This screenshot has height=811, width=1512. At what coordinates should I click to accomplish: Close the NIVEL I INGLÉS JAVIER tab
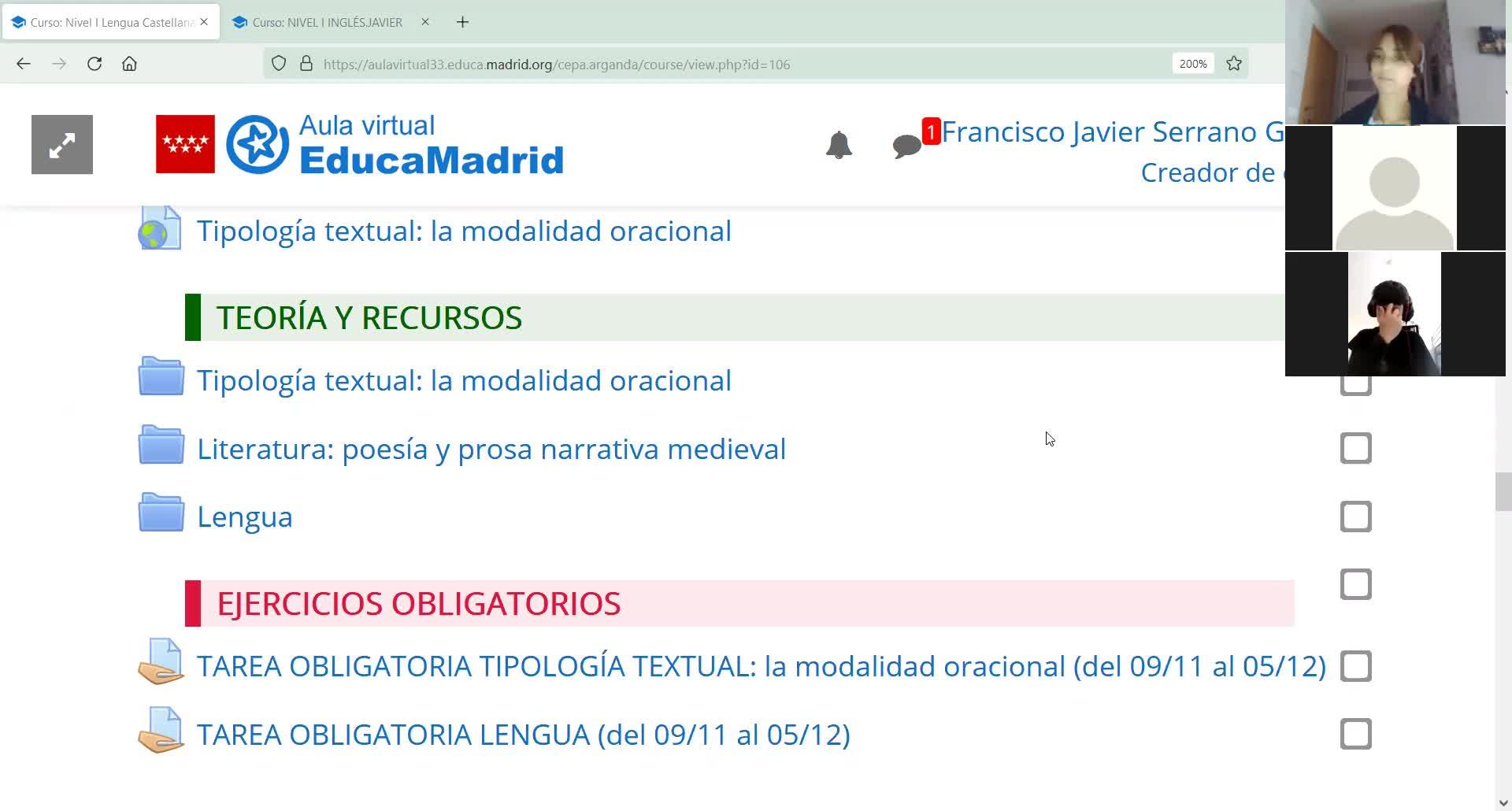click(x=425, y=22)
